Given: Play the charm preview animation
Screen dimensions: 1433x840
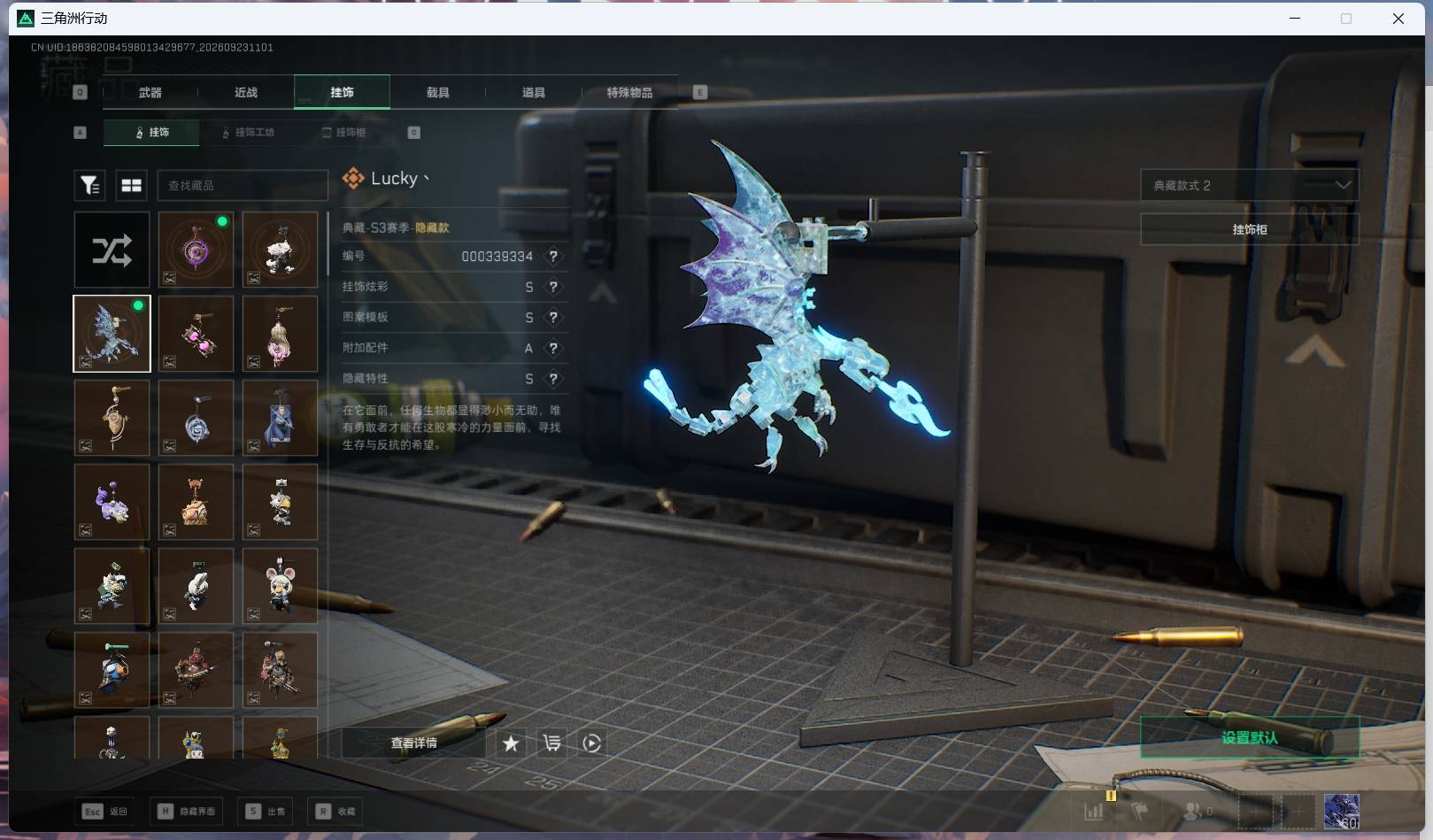Looking at the screenshot, I should (x=592, y=744).
